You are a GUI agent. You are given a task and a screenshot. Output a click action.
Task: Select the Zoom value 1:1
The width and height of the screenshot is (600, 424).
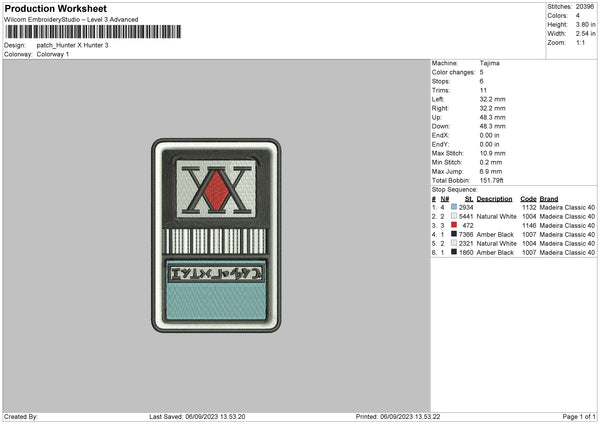pos(580,42)
